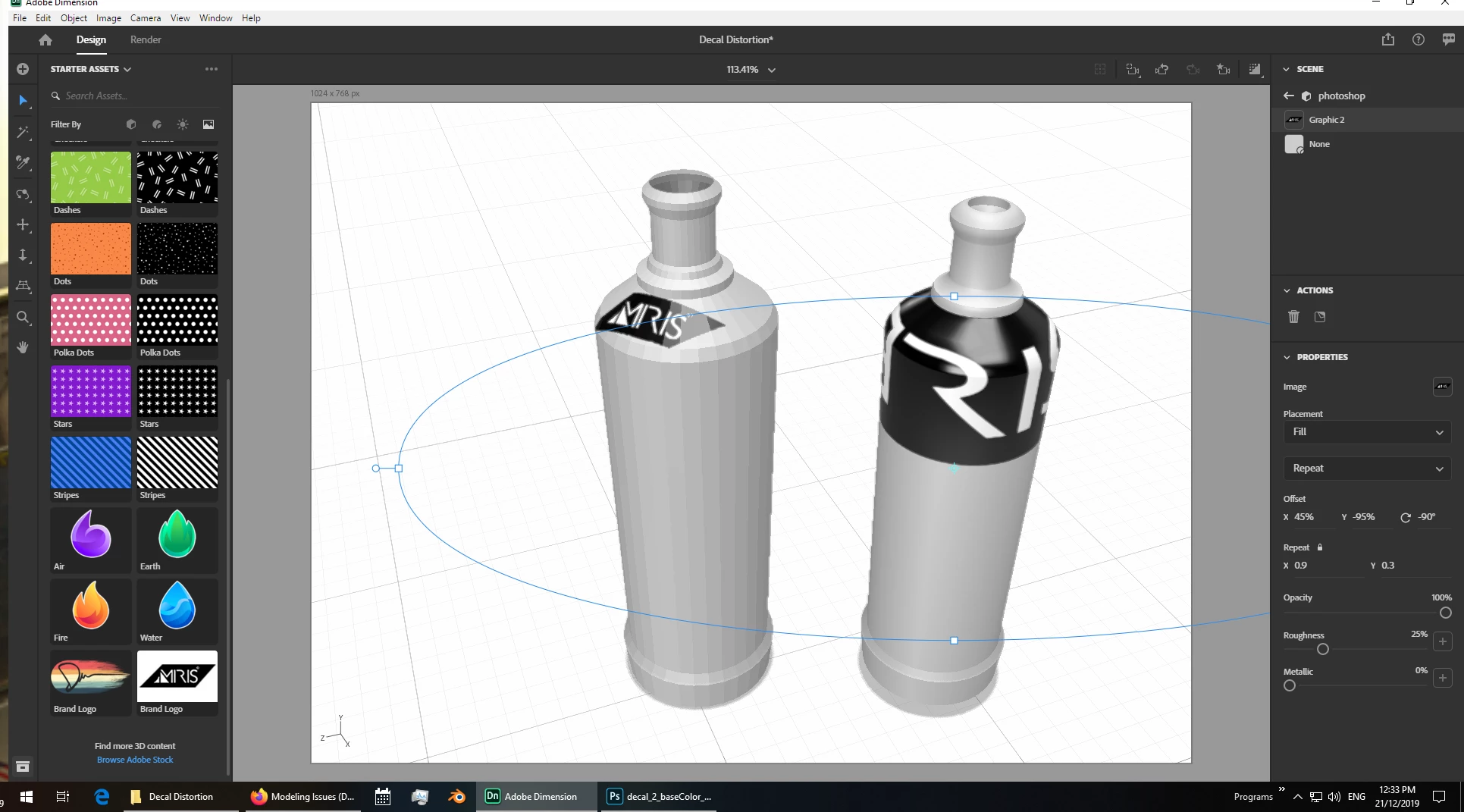Click the Roughness plus button
This screenshot has height=812, width=1464.
(1443, 641)
